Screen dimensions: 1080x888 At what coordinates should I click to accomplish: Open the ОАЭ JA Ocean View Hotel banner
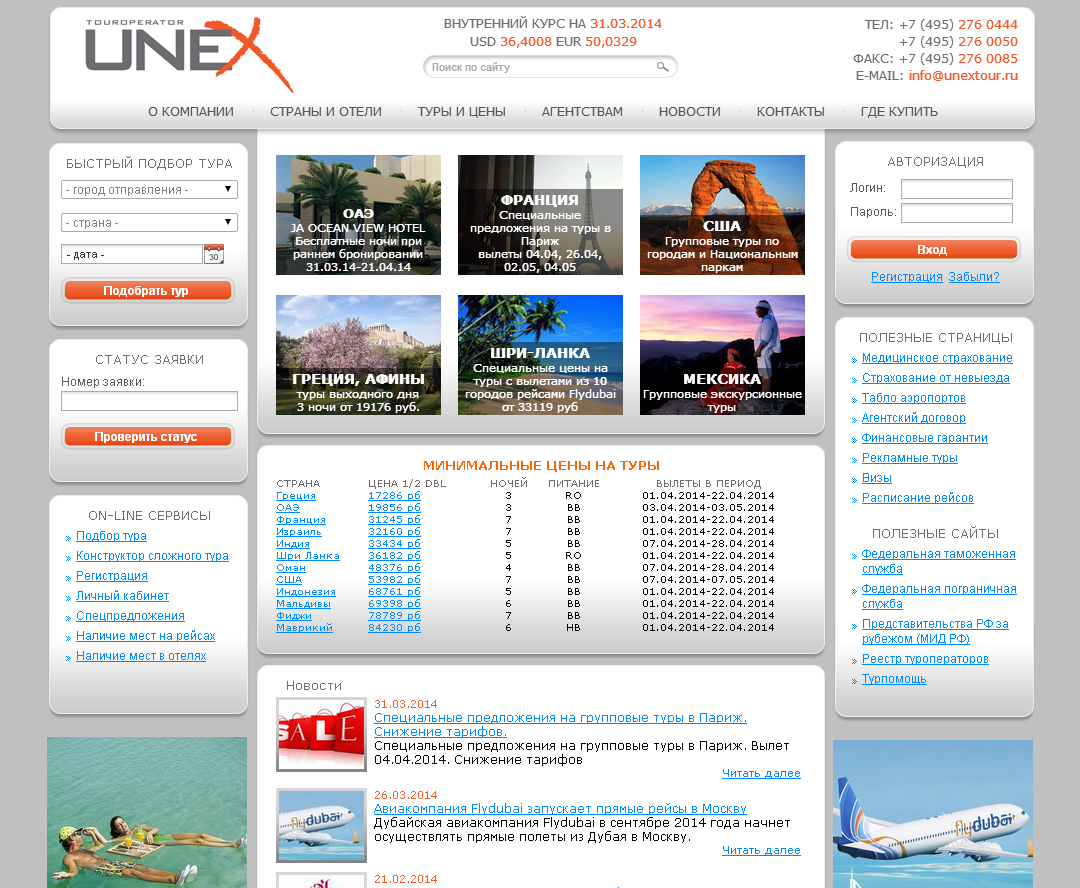click(x=358, y=215)
